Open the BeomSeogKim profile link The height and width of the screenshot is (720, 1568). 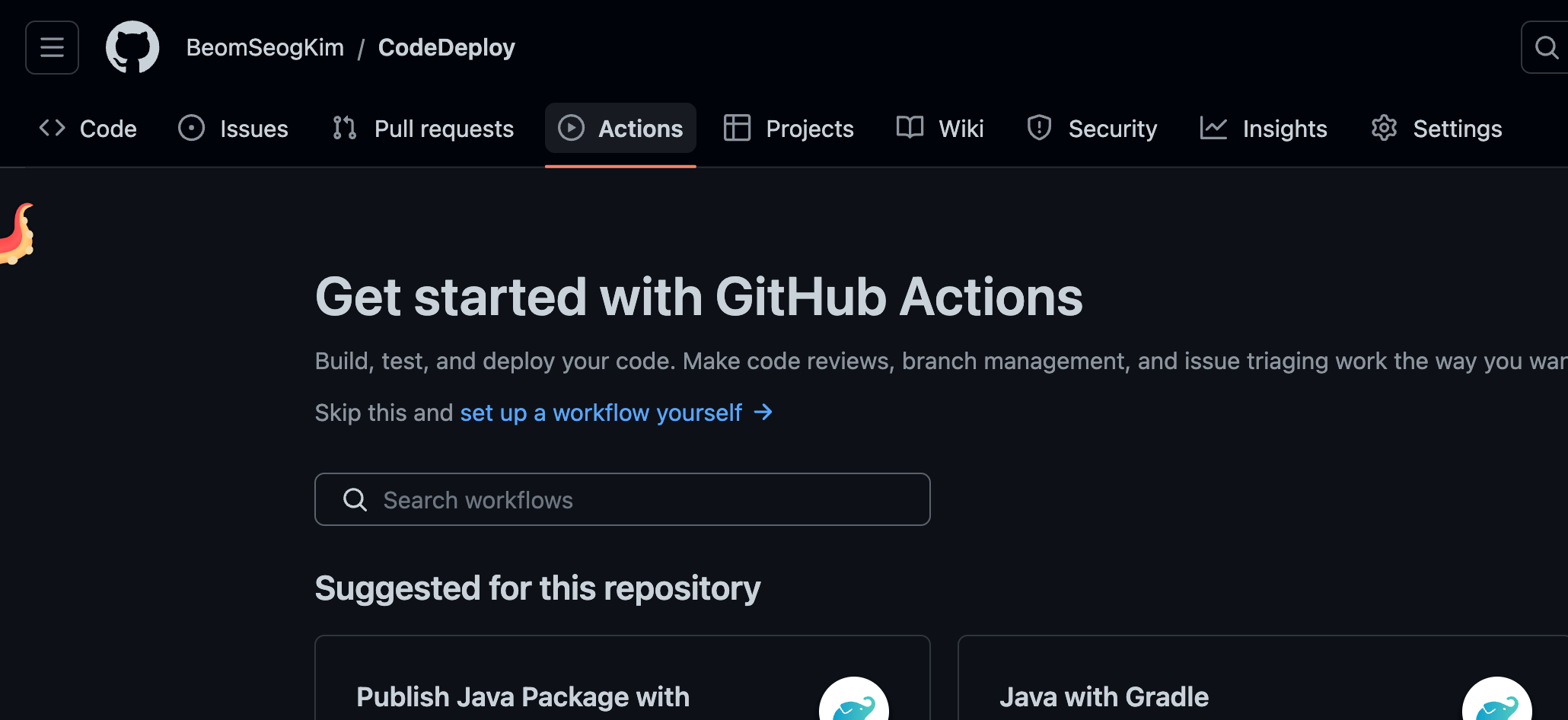[265, 47]
